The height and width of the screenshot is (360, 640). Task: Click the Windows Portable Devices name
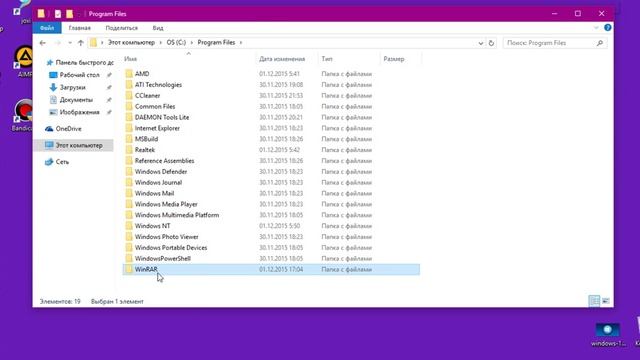[171, 248]
